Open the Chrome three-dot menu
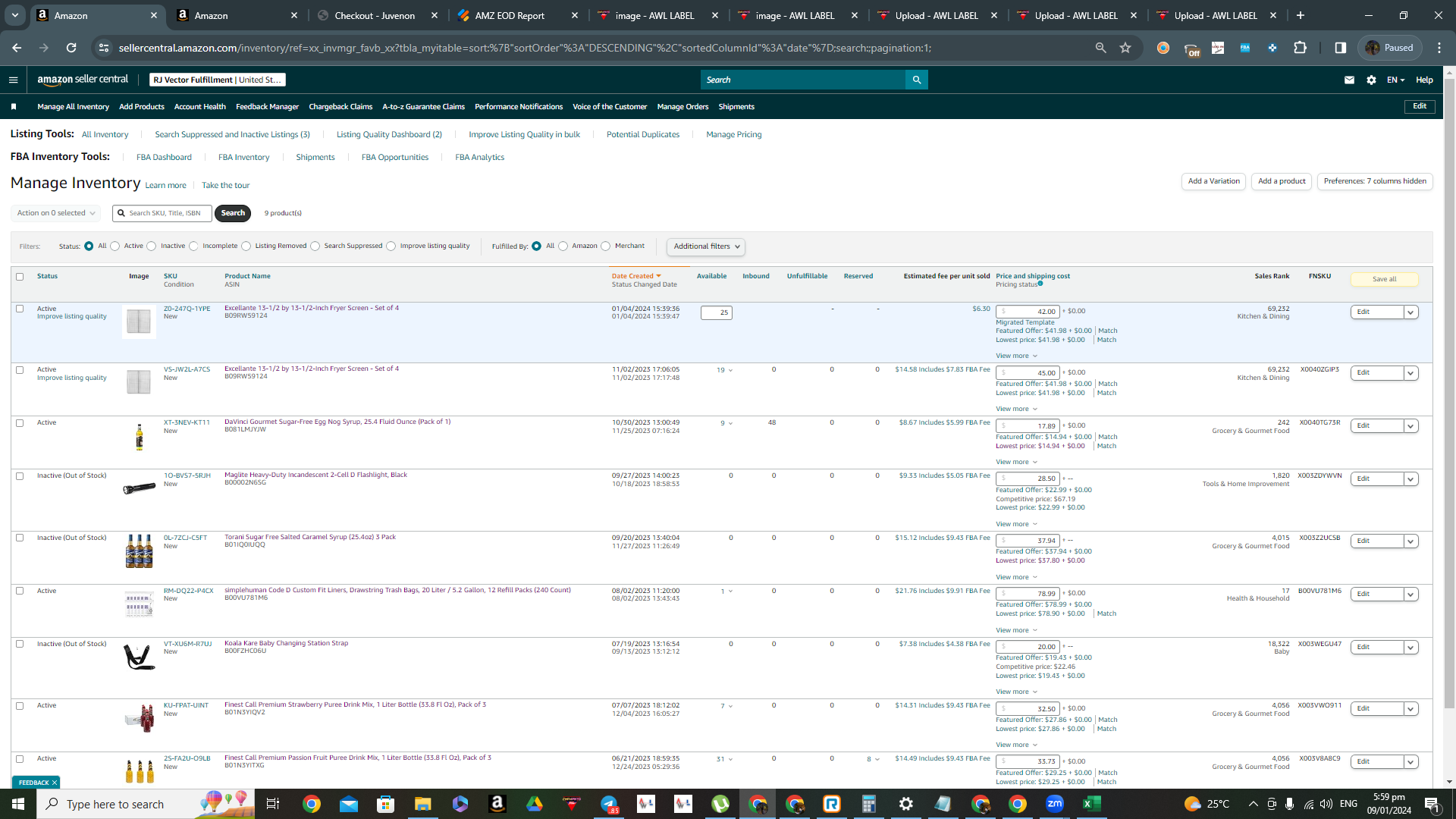1456x819 pixels. point(1439,48)
